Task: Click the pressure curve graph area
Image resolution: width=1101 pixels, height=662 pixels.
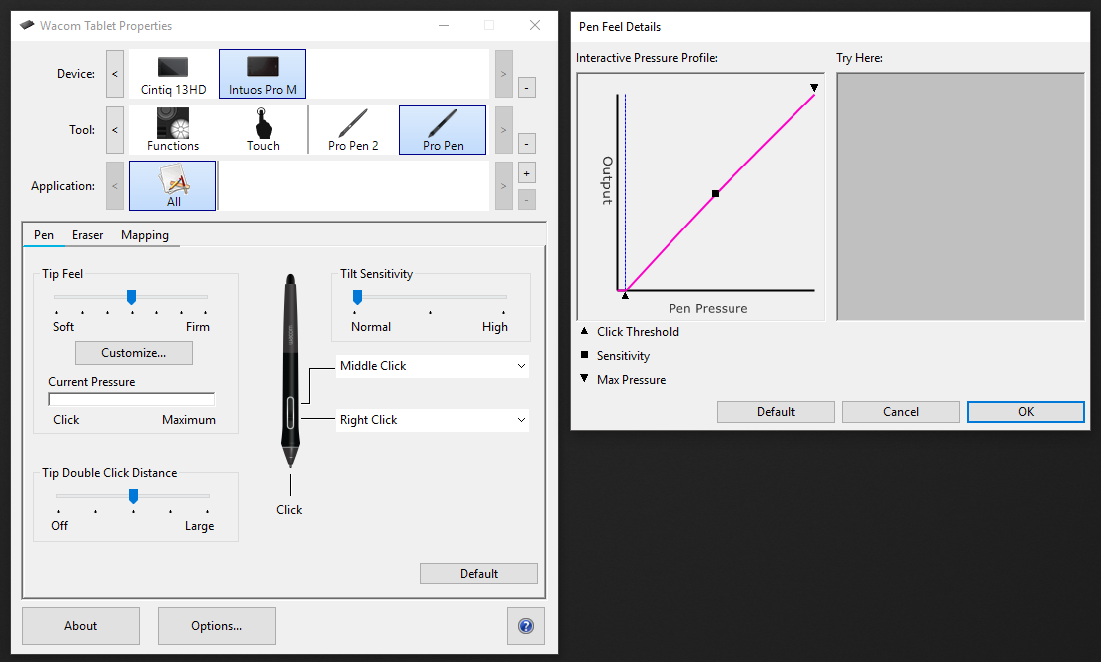Action: (701, 197)
